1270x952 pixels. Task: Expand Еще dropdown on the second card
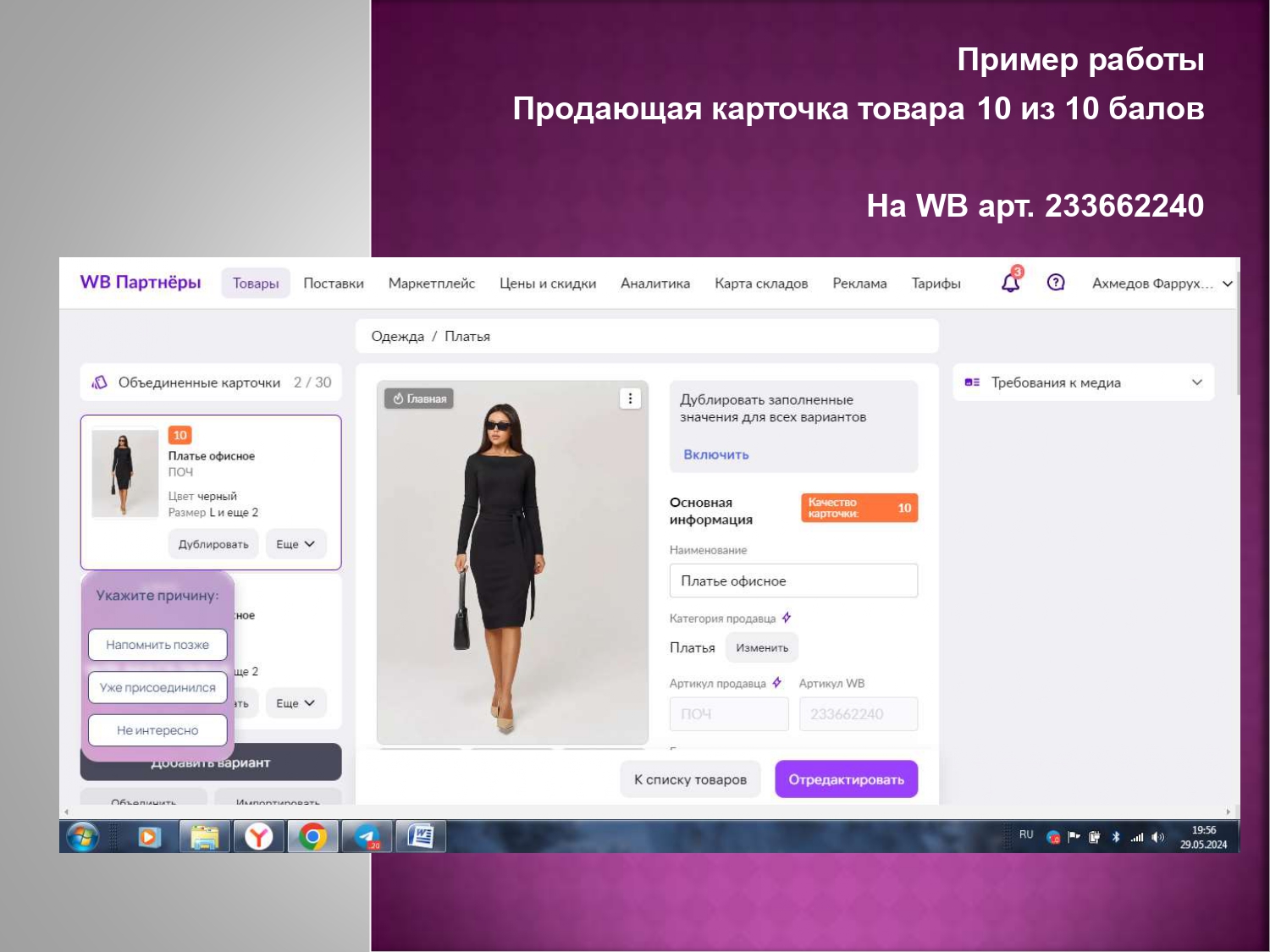pos(295,703)
